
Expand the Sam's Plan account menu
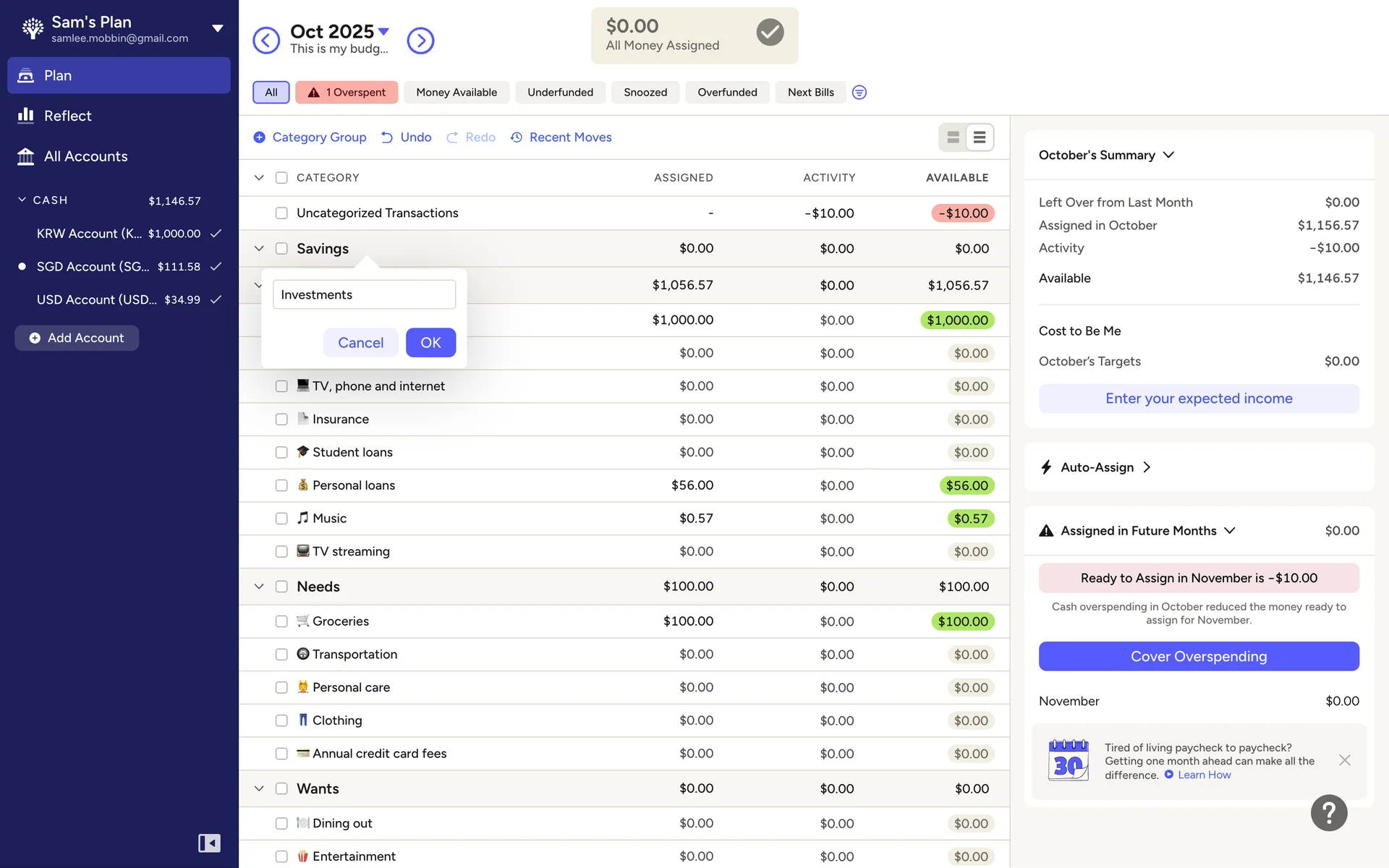coord(217,29)
